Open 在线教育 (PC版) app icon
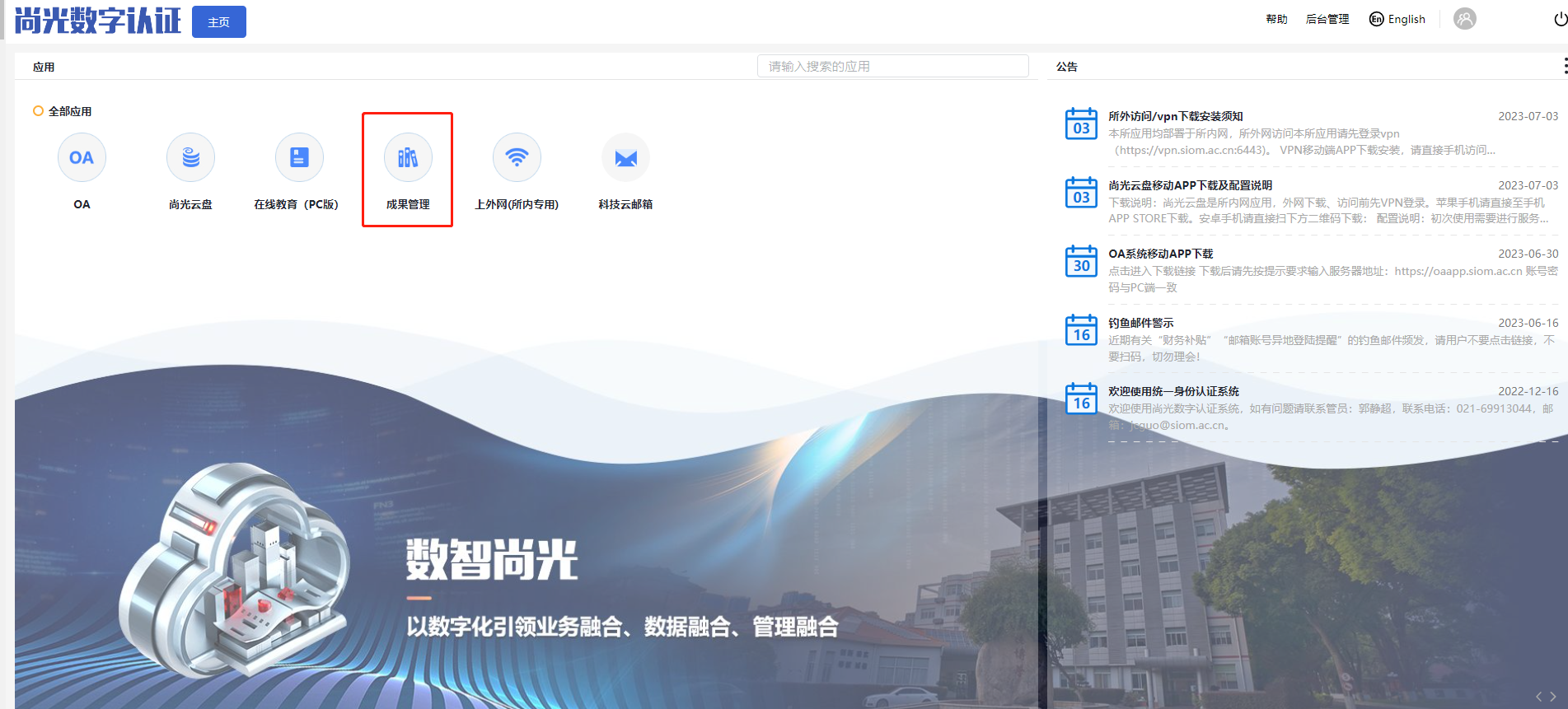 pos(299,158)
